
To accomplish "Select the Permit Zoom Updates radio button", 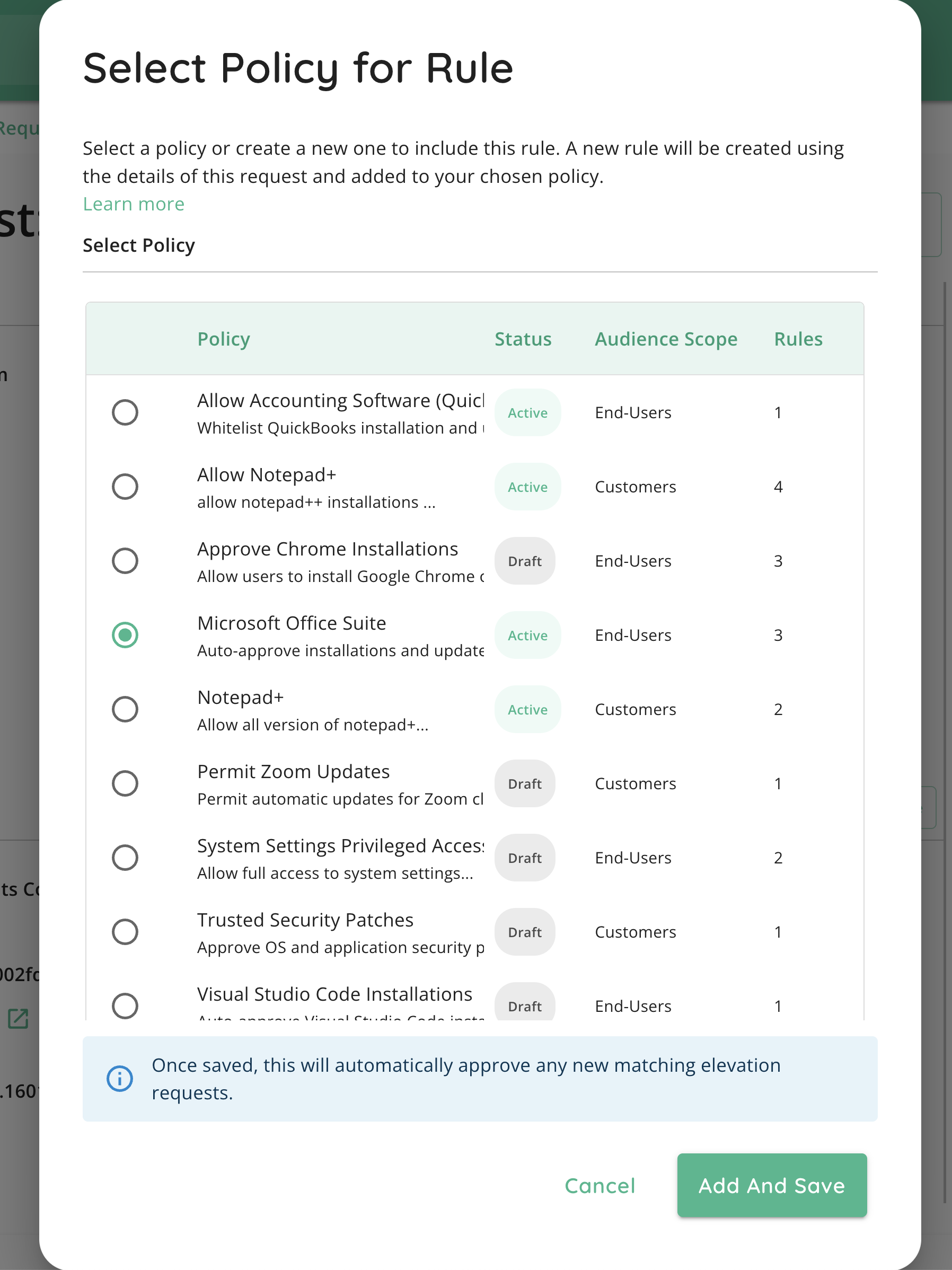I will point(125,783).
